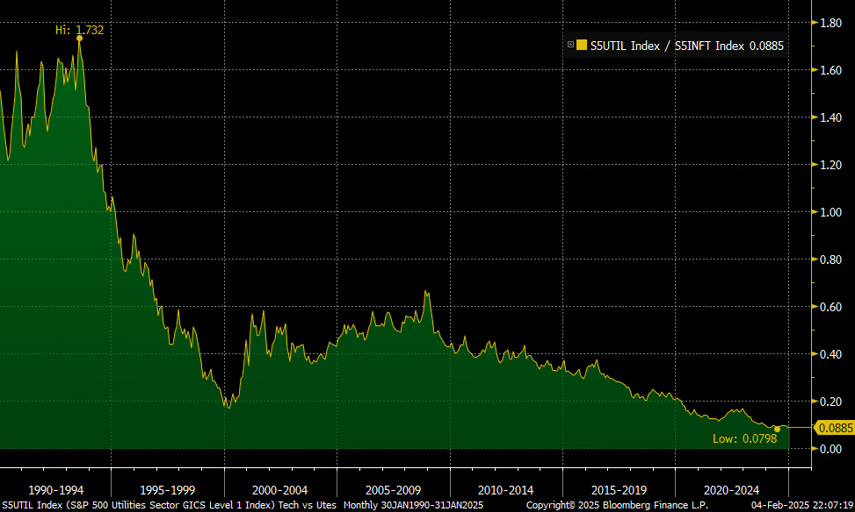855x512 pixels.
Task: Click the yellow legend color swatch
Action: (x=581, y=45)
